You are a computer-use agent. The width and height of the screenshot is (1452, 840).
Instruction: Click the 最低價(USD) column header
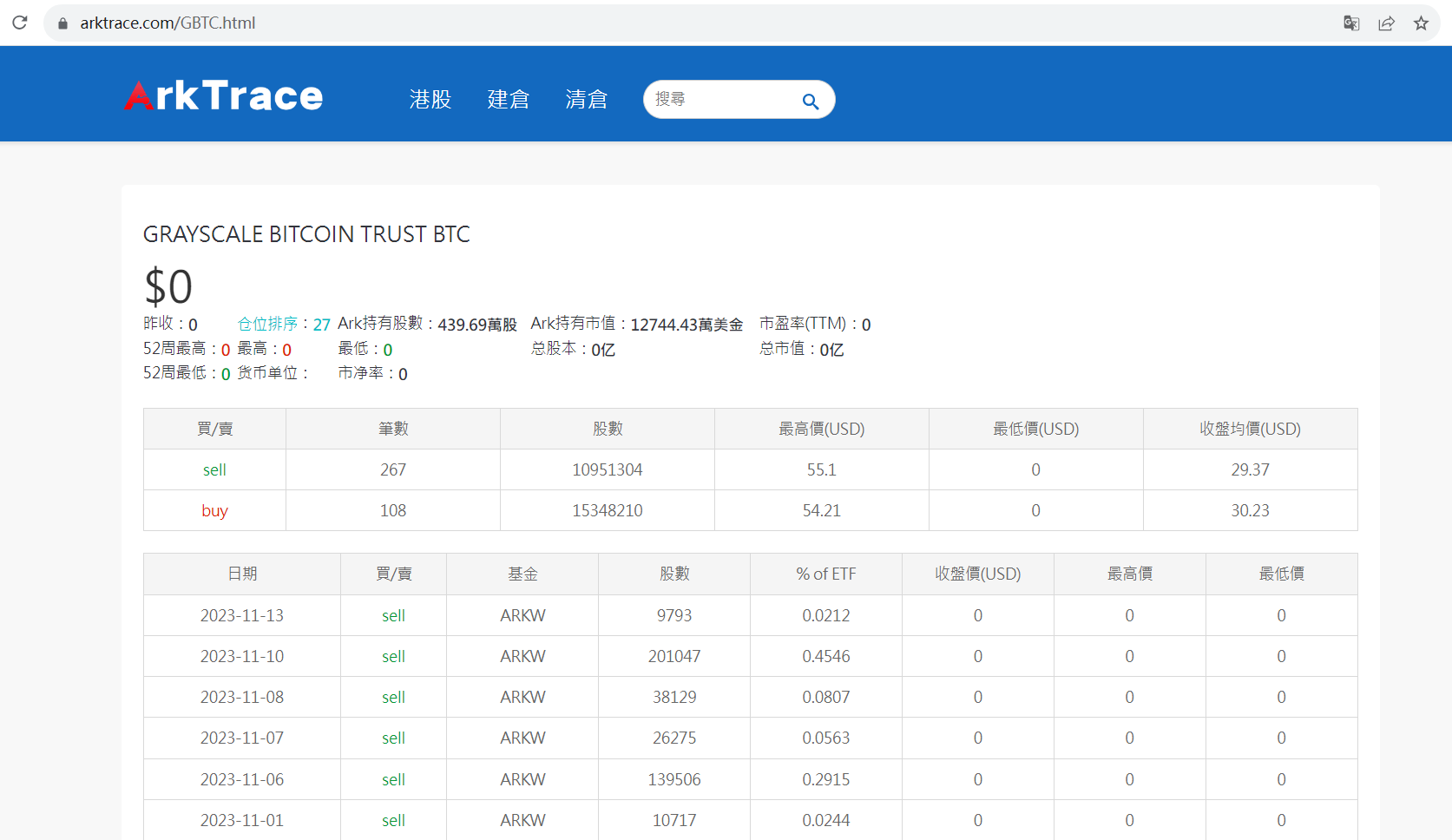(x=1036, y=429)
